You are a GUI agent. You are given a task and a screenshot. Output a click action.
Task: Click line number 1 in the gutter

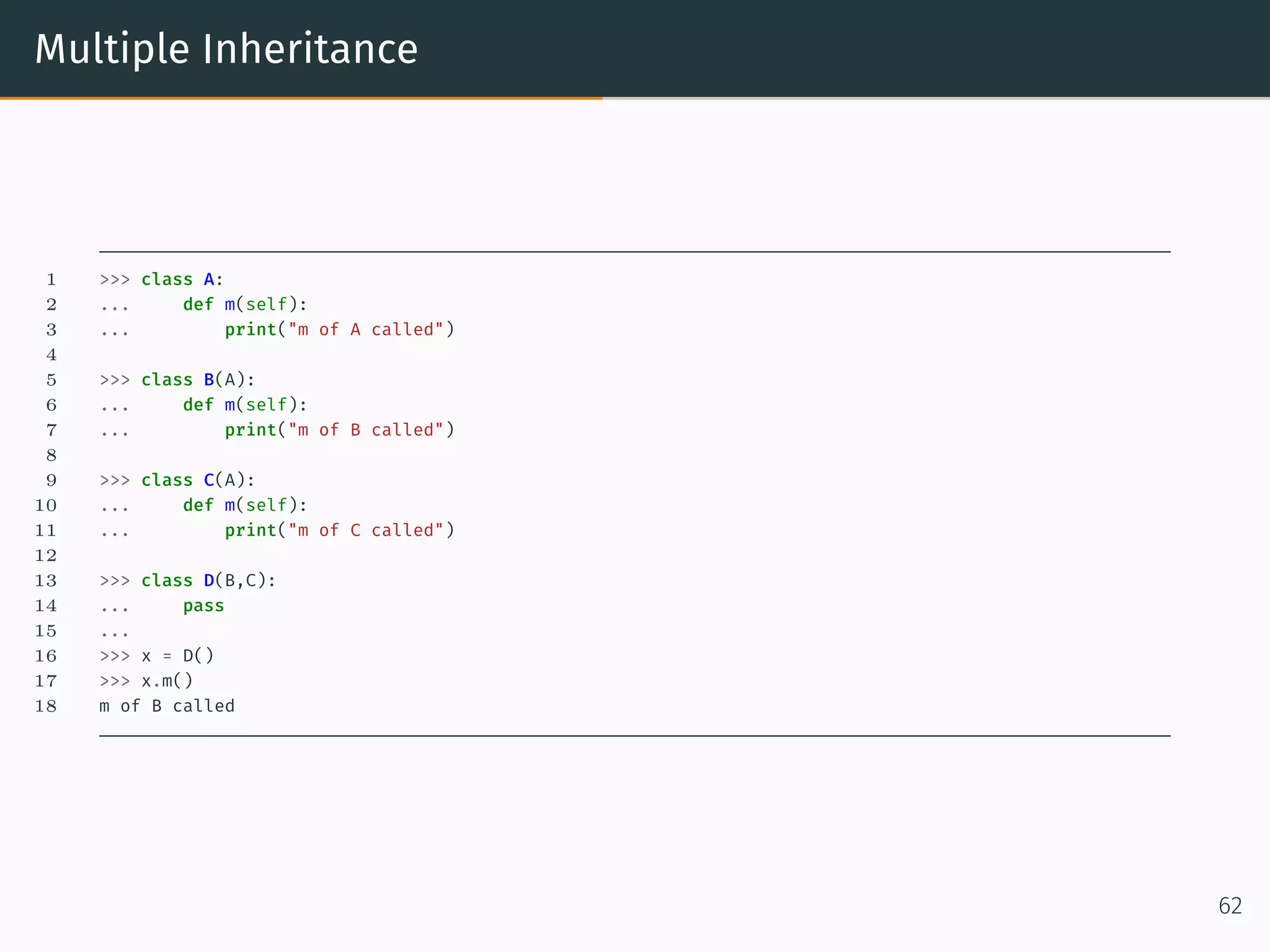[51, 280]
